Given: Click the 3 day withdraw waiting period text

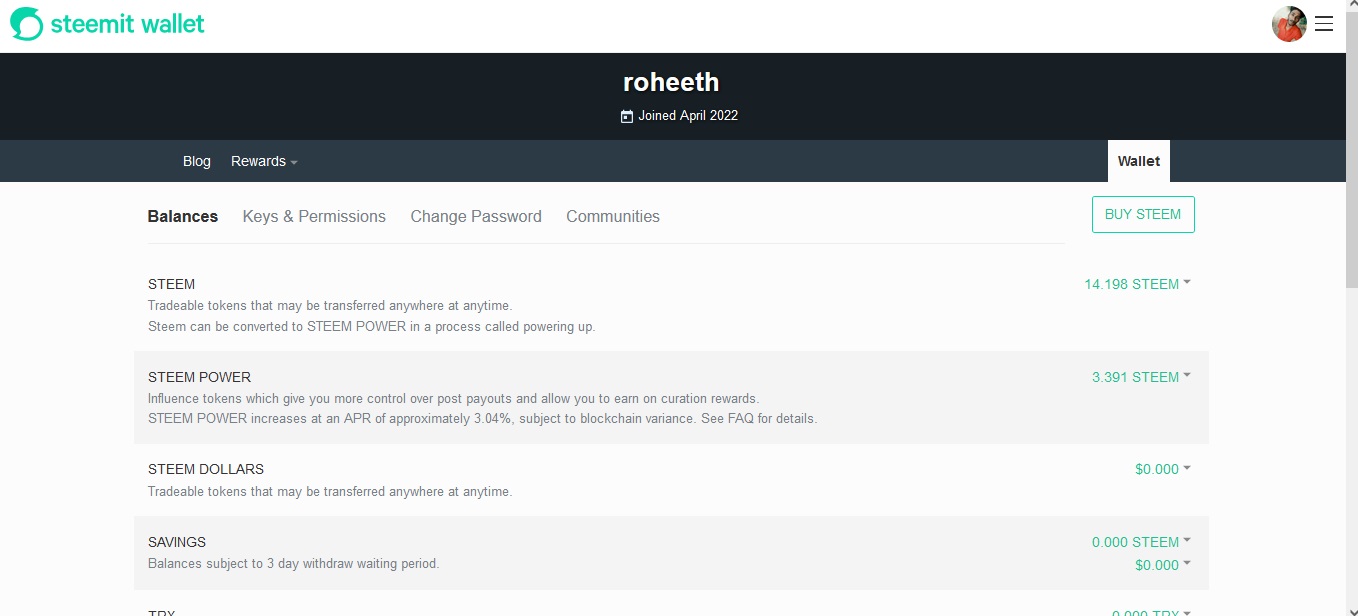Looking at the screenshot, I should tap(293, 564).
